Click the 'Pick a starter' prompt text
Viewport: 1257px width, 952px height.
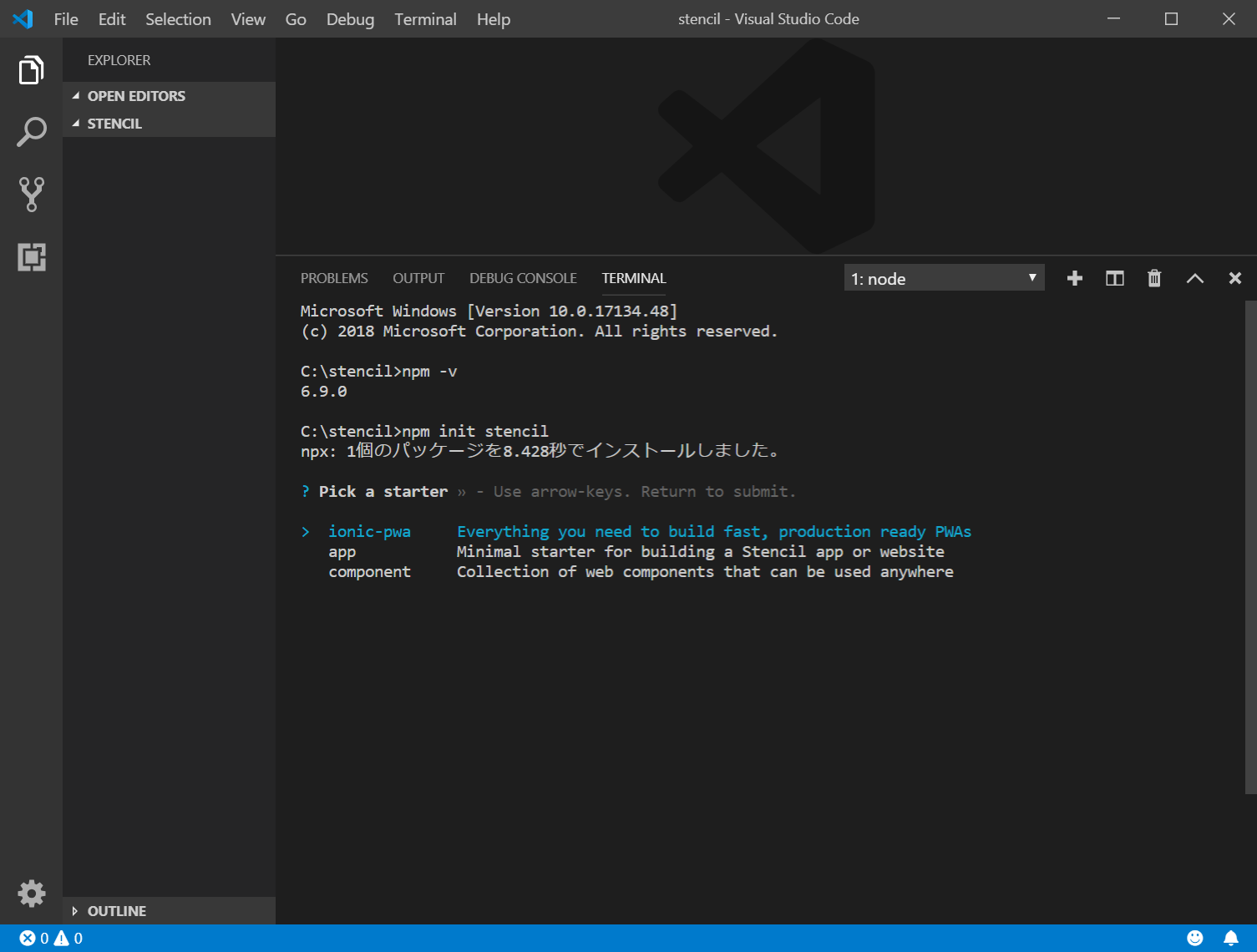383,492
